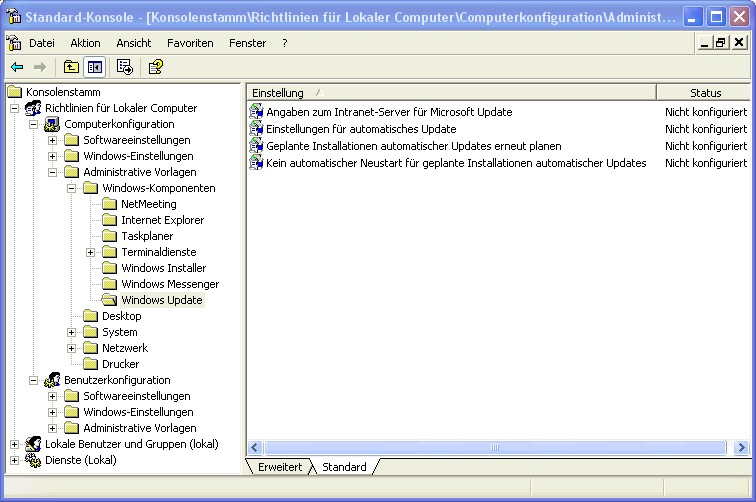Click the Drucker folder icon
The height and width of the screenshot is (502, 756).
point(91,364)
